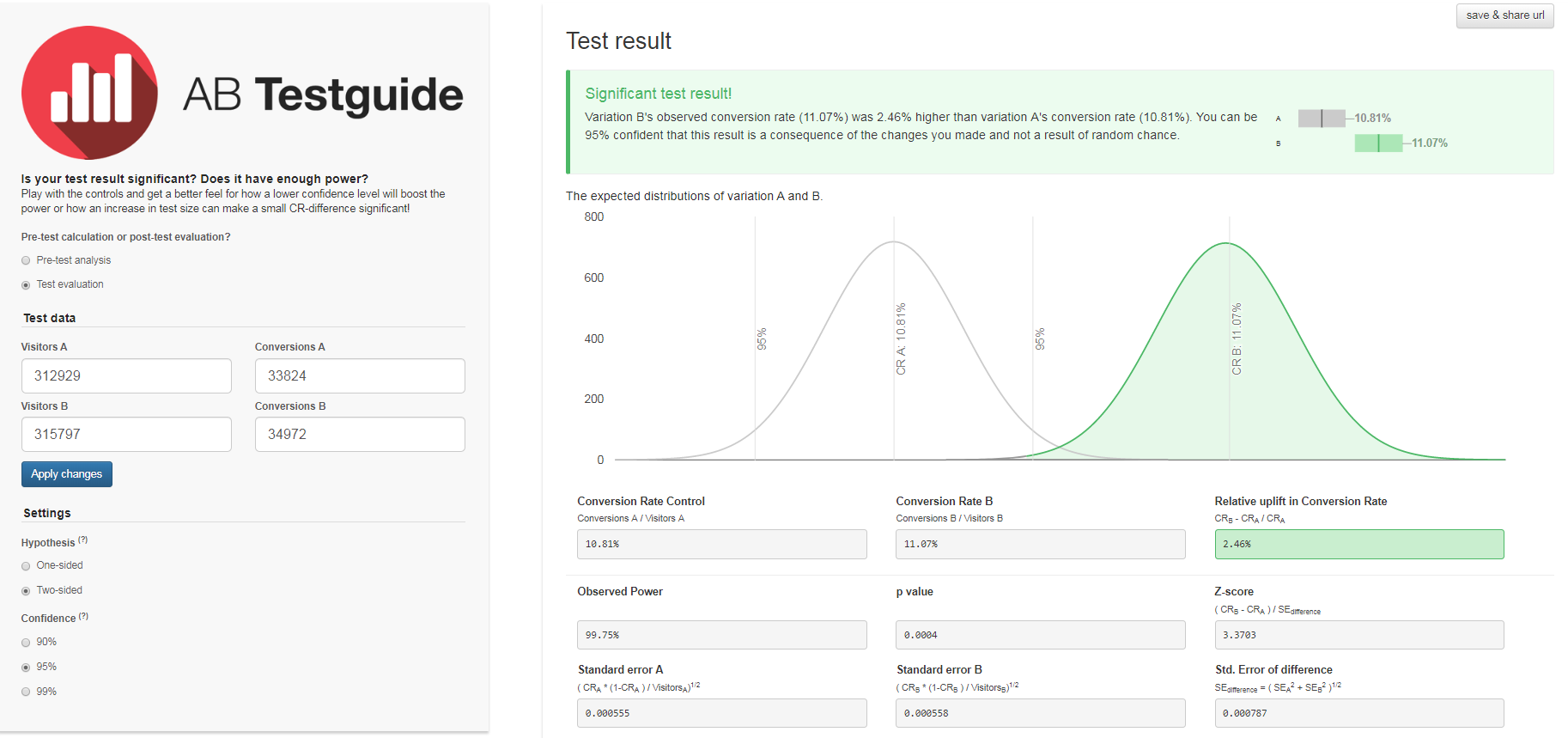Focus the Visitors A input field
The height and width of the screenshot is (738, 1568).
(x=126, y=376)
